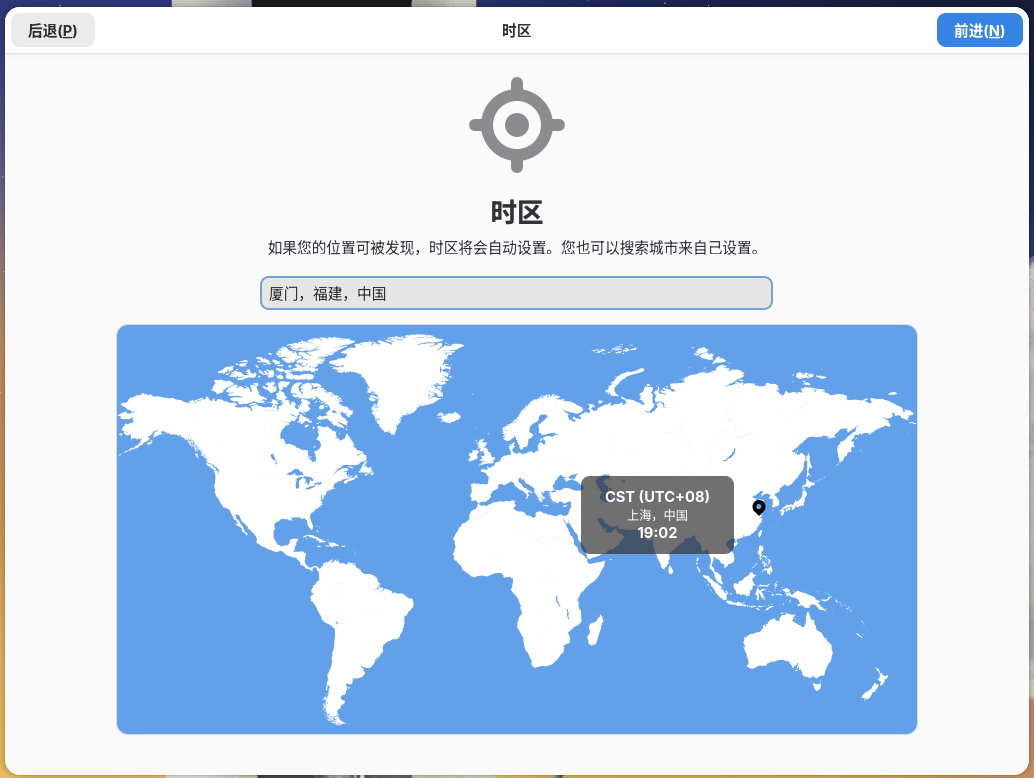Click the 上海，中国 text in the map tooltip
Viewport: 1034px width, 778px height.
coord(657,516)
